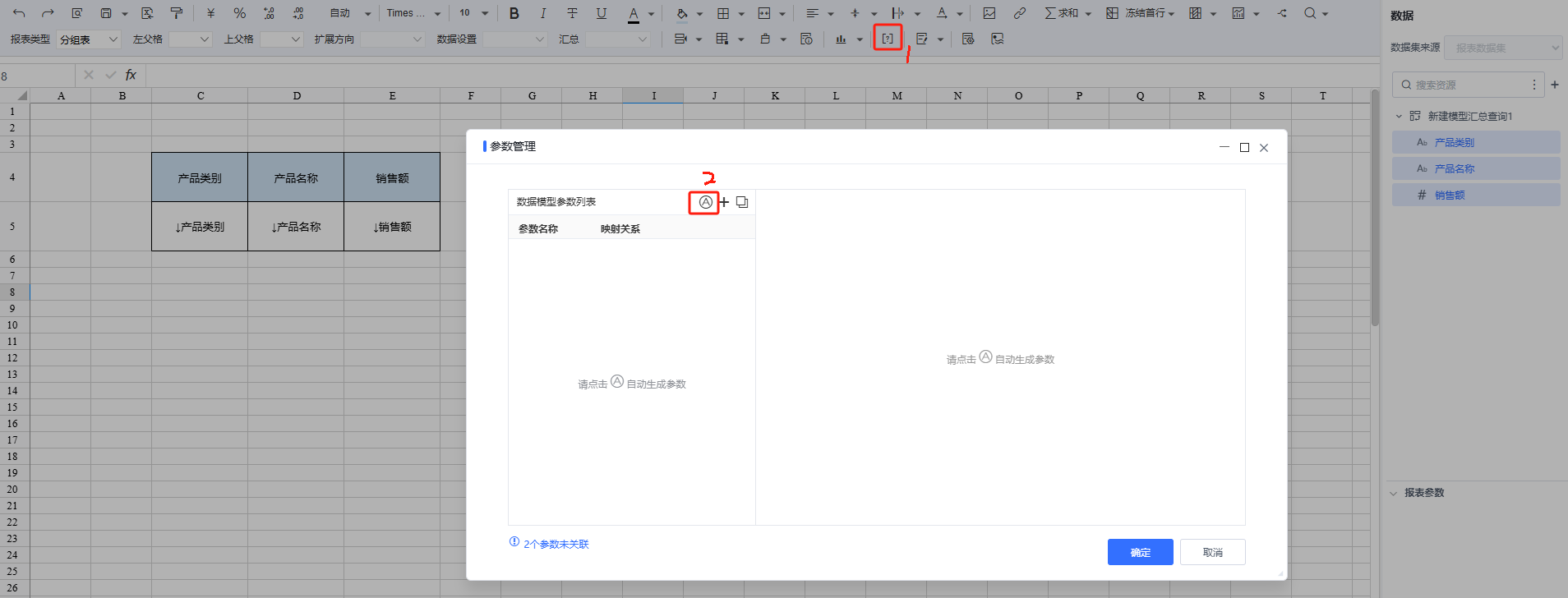Click the increase decimal places icon
Image resolution: width=1568 pixels, height=598 pixels.
269,13
